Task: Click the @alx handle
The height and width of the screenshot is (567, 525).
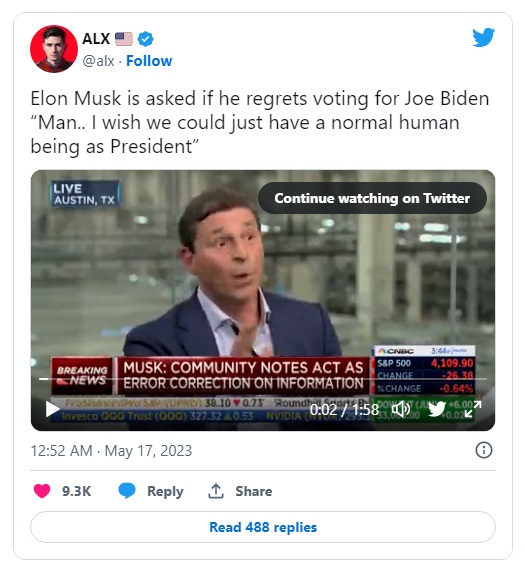Action: point(98,61)
